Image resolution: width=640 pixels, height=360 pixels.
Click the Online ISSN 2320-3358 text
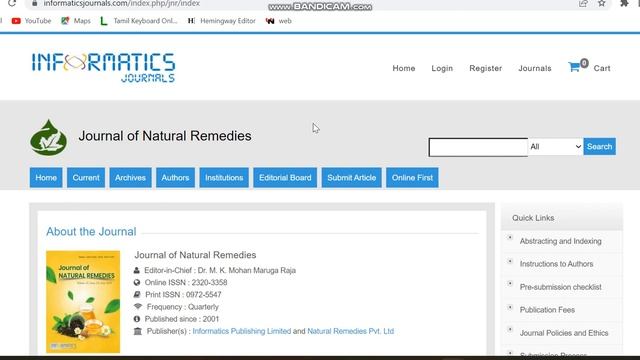pos(186,282)
